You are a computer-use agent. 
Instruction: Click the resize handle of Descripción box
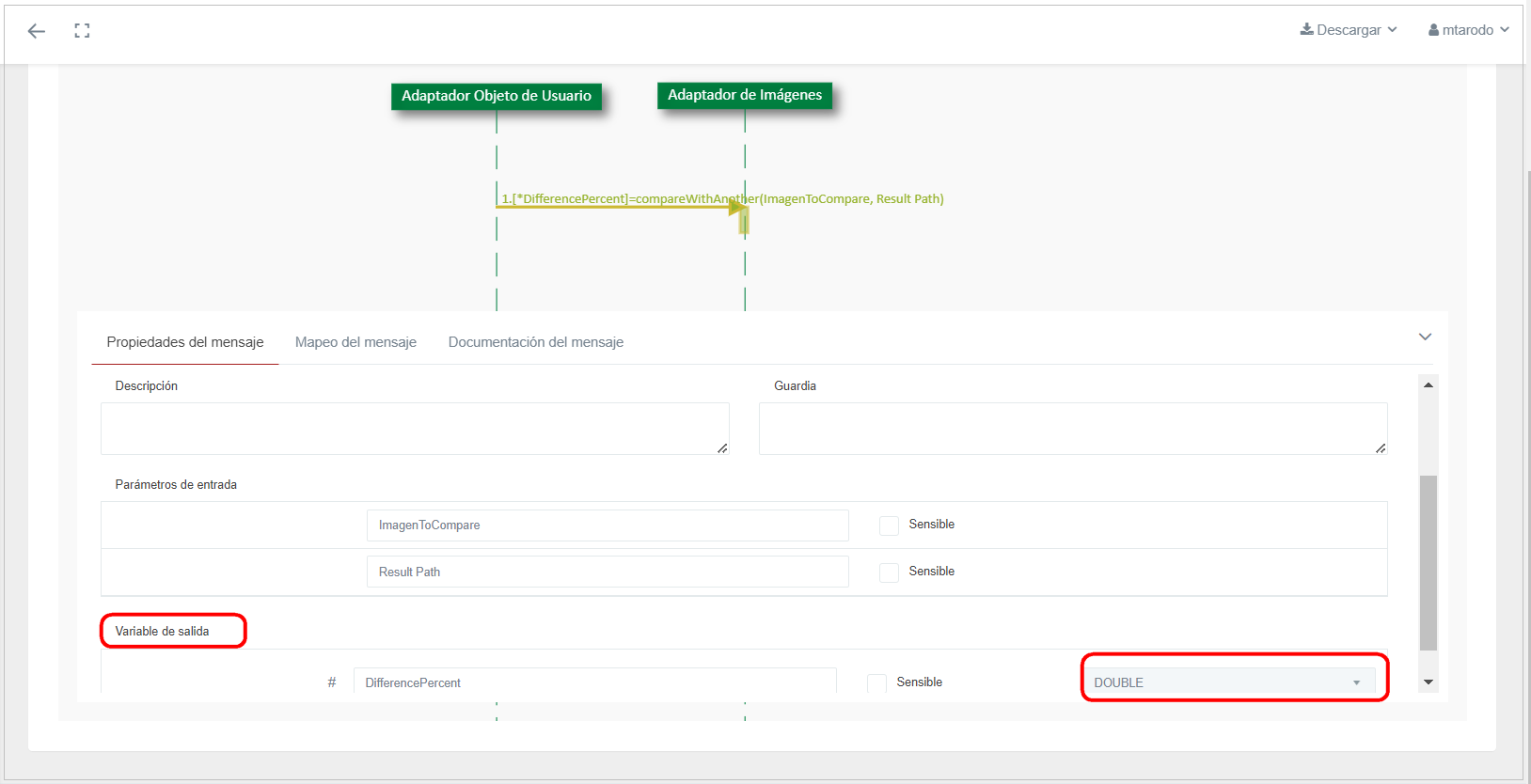[x=722, y=448]
